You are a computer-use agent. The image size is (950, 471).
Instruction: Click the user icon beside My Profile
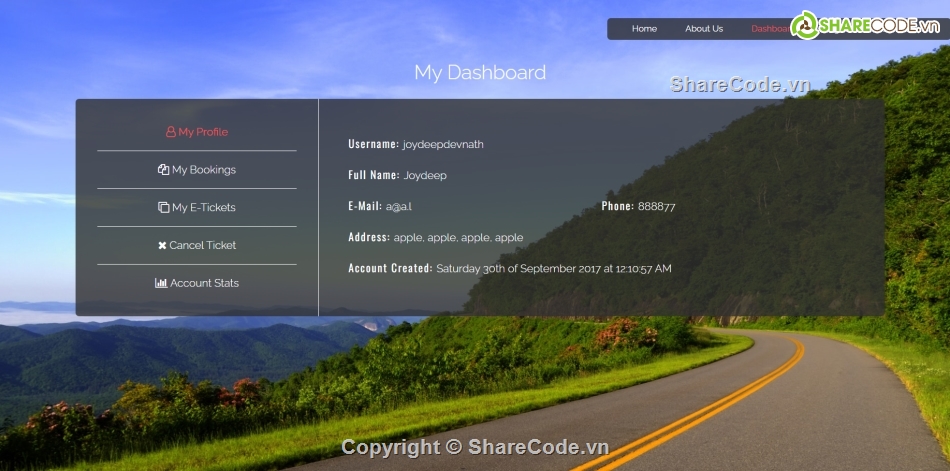click(171, 132)
